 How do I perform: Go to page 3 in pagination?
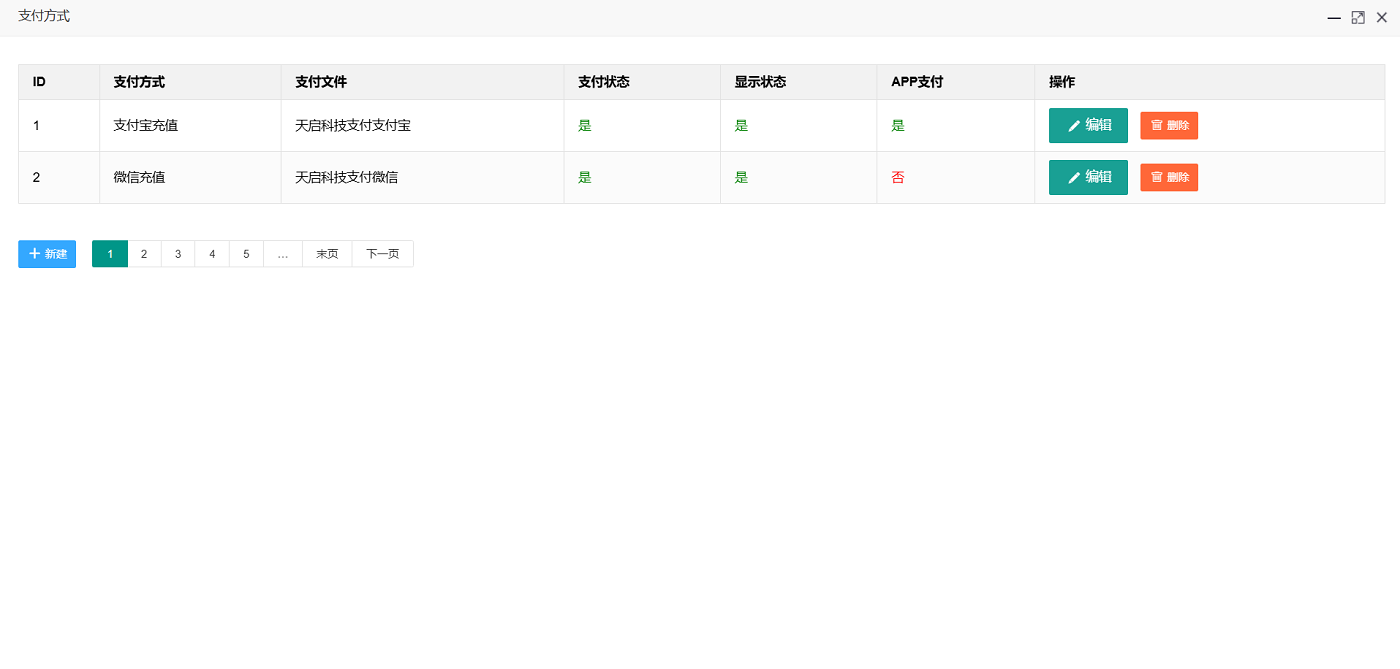pyautogui.click(x=178, y=254)
